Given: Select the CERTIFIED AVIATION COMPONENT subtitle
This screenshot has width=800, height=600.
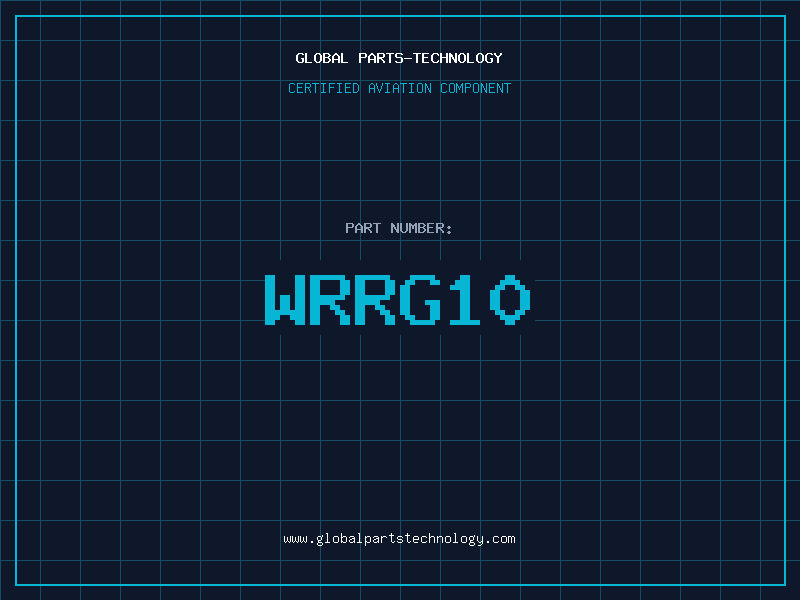Looking at the screenshot, I should coord(399,88).
